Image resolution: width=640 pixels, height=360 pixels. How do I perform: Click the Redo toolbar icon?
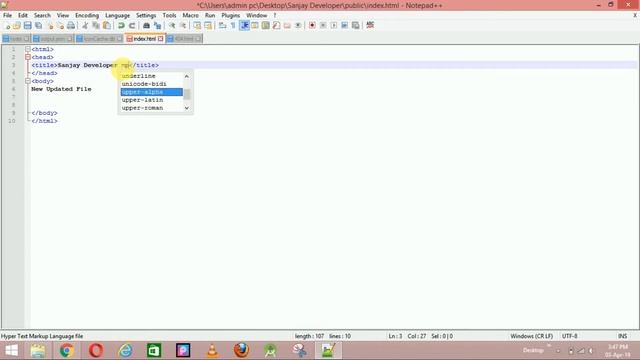pyautogui.click(x=132, y=26)
